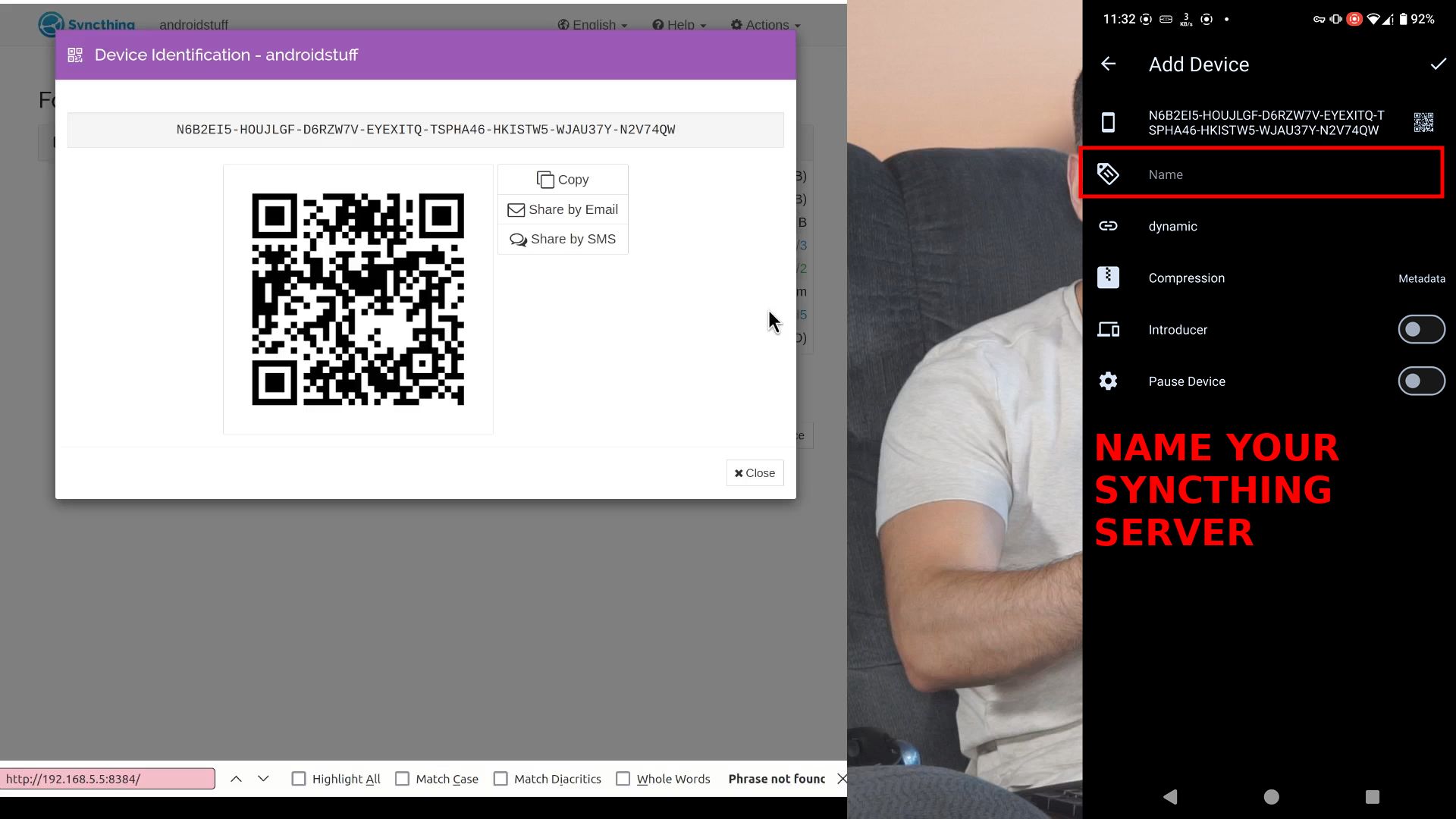Enable Match Case checkbox
1456x819 pixels.
(403, 779)
